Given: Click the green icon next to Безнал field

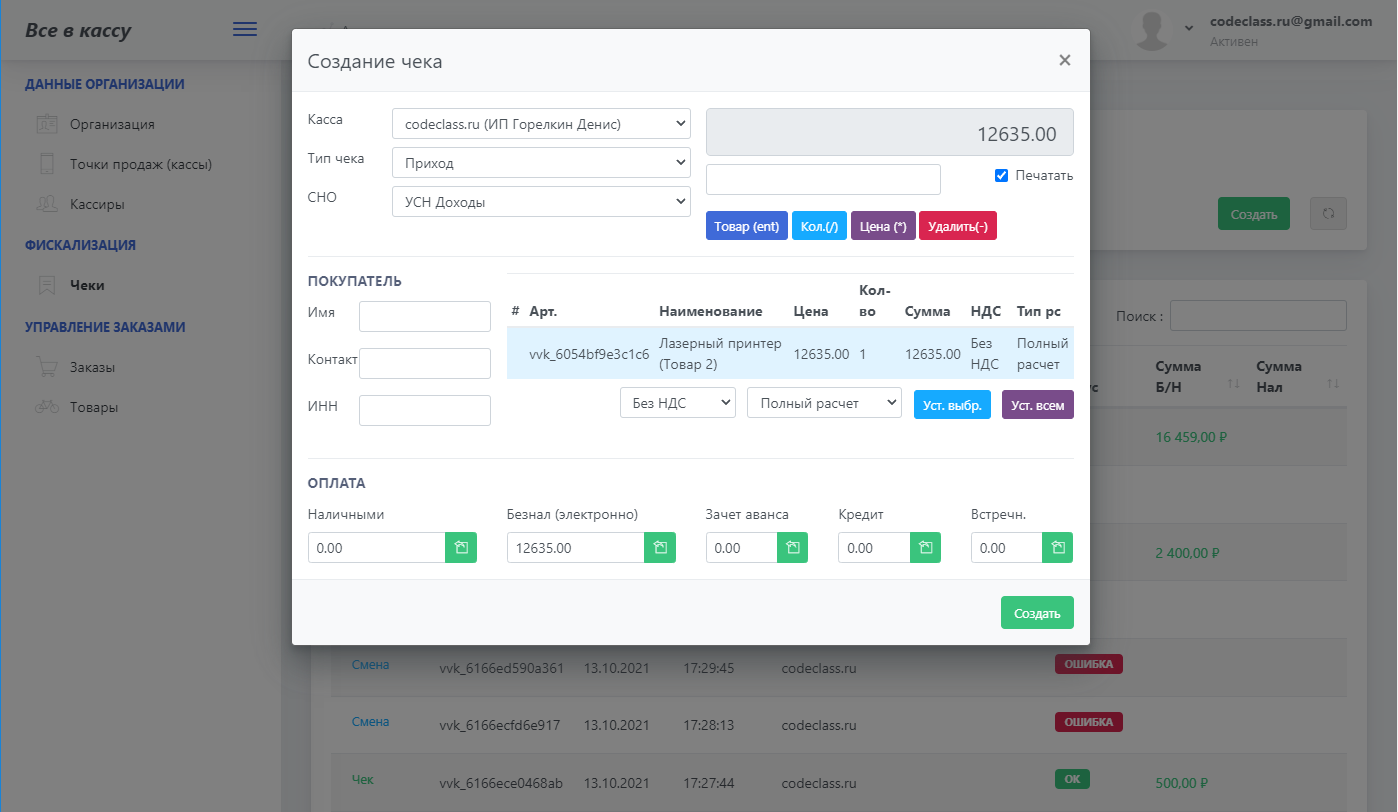Looking at the screenshot, I should [660, 548].
